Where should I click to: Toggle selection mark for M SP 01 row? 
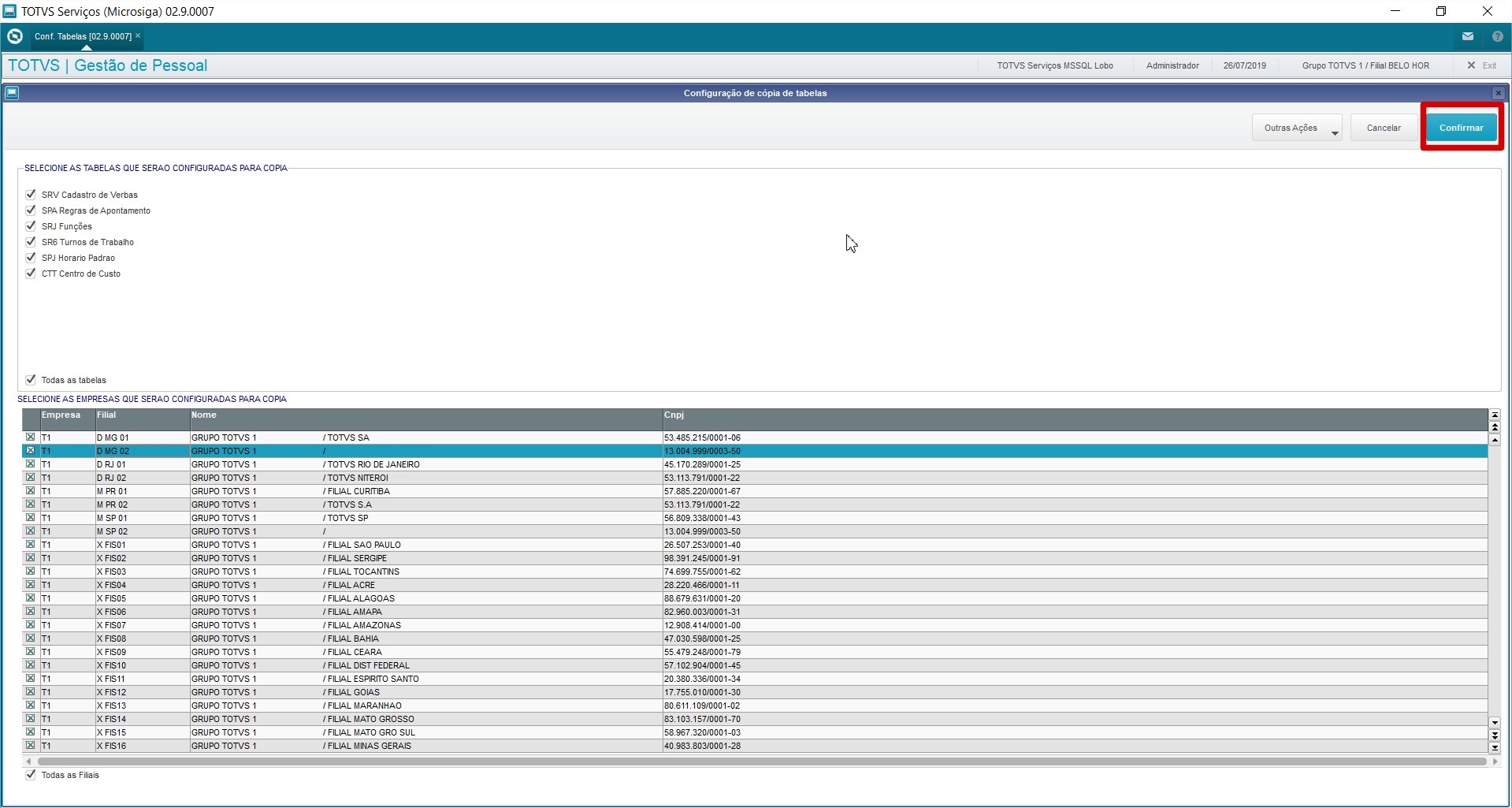[x=30, y=517]
